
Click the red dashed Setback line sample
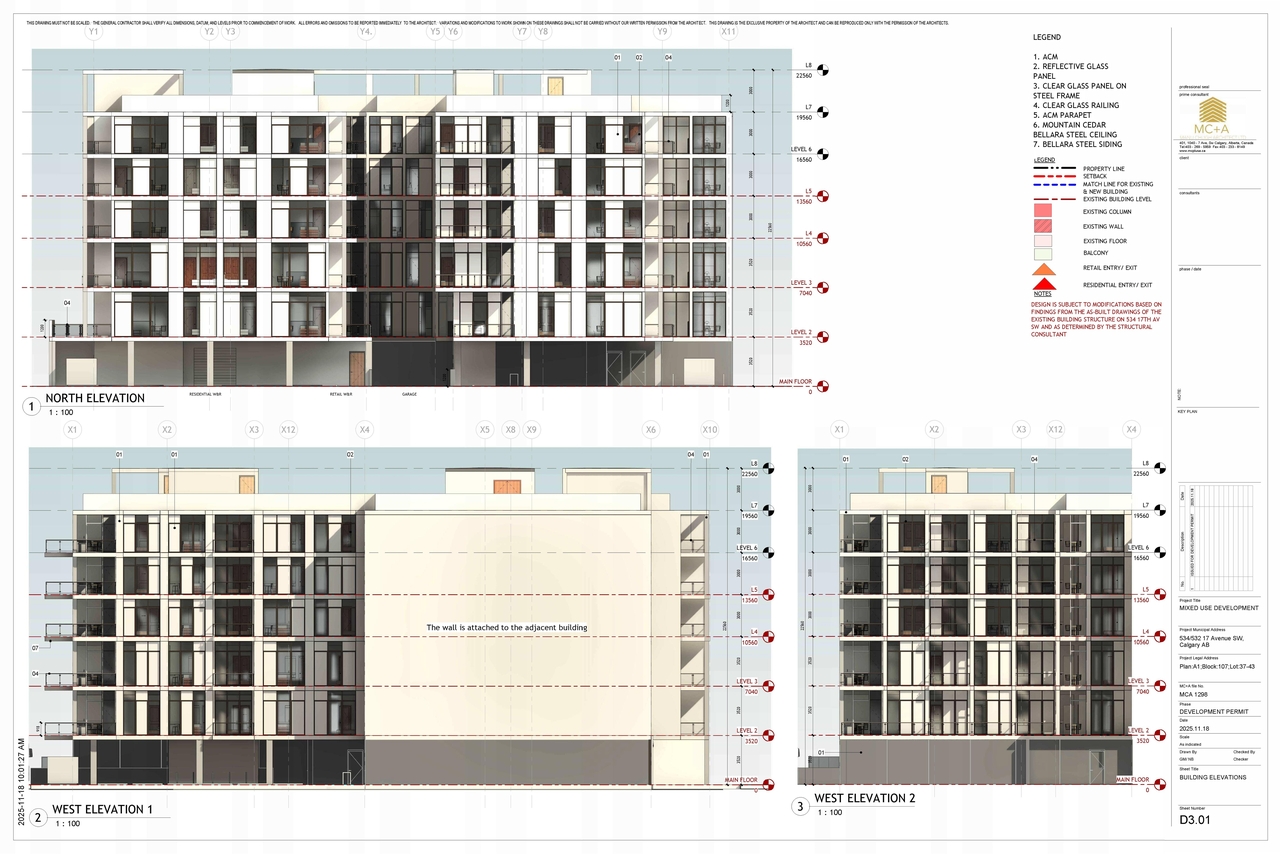pyautogui.click(x=1054, y=176)
